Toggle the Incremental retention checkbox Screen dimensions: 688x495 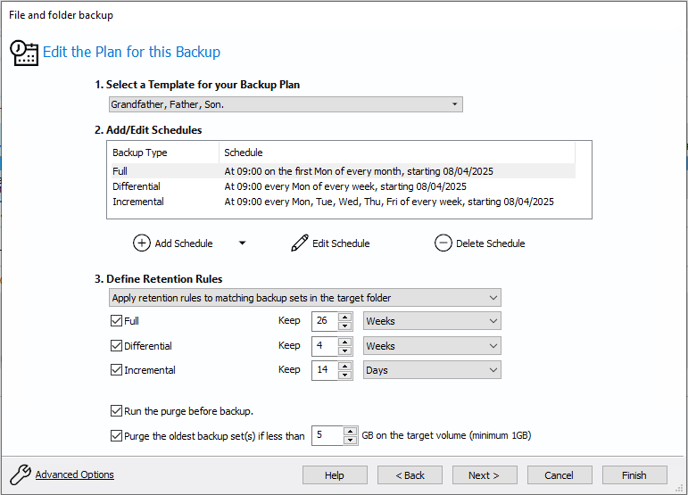tap(116, 370)
